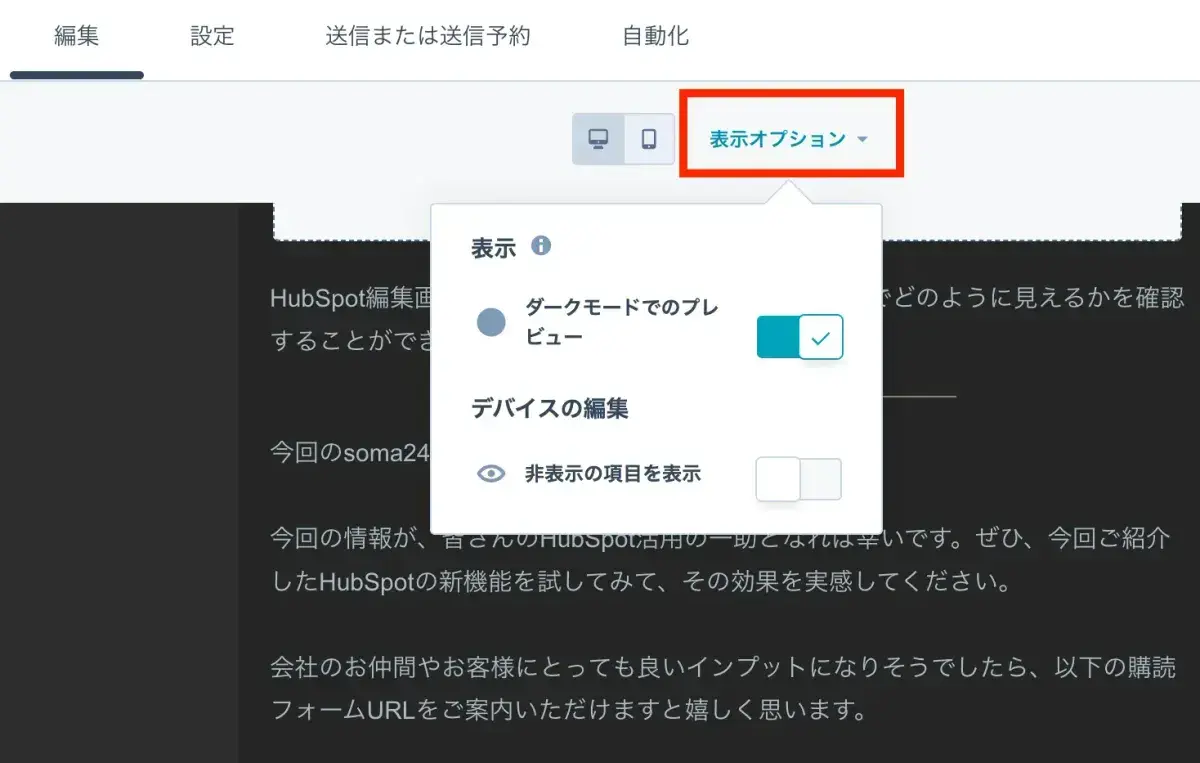Click paragraph starting 今回の情報が
Screen dimensions: 1200x763
point(721,560)
